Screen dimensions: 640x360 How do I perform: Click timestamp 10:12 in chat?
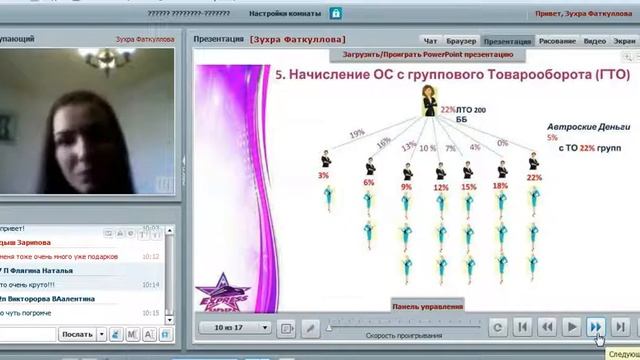151,257
